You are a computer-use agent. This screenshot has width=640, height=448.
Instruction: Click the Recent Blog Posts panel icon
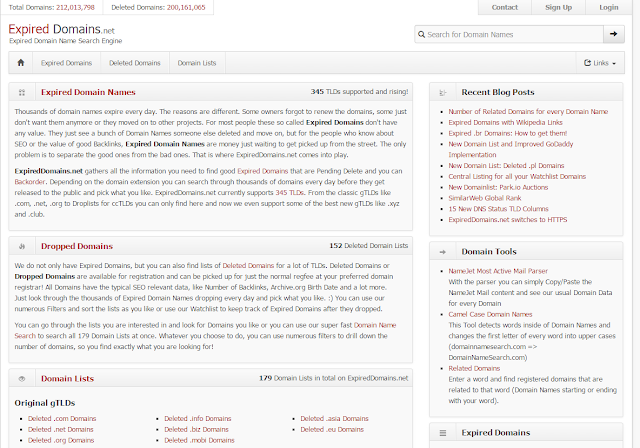pos(443,93)
